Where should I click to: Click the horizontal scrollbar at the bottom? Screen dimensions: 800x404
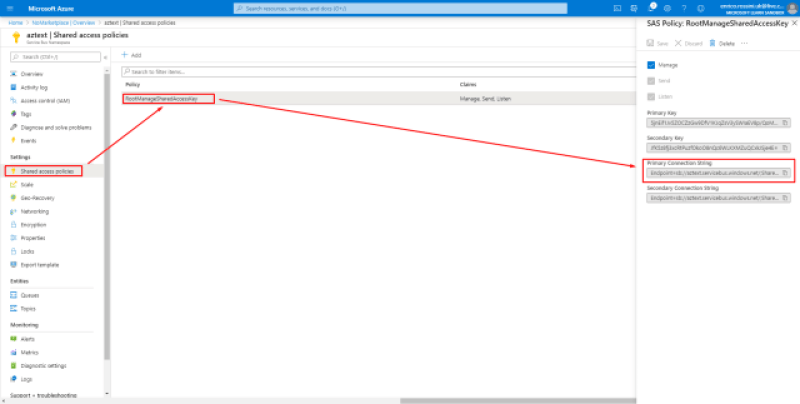[x=518, y=401]
